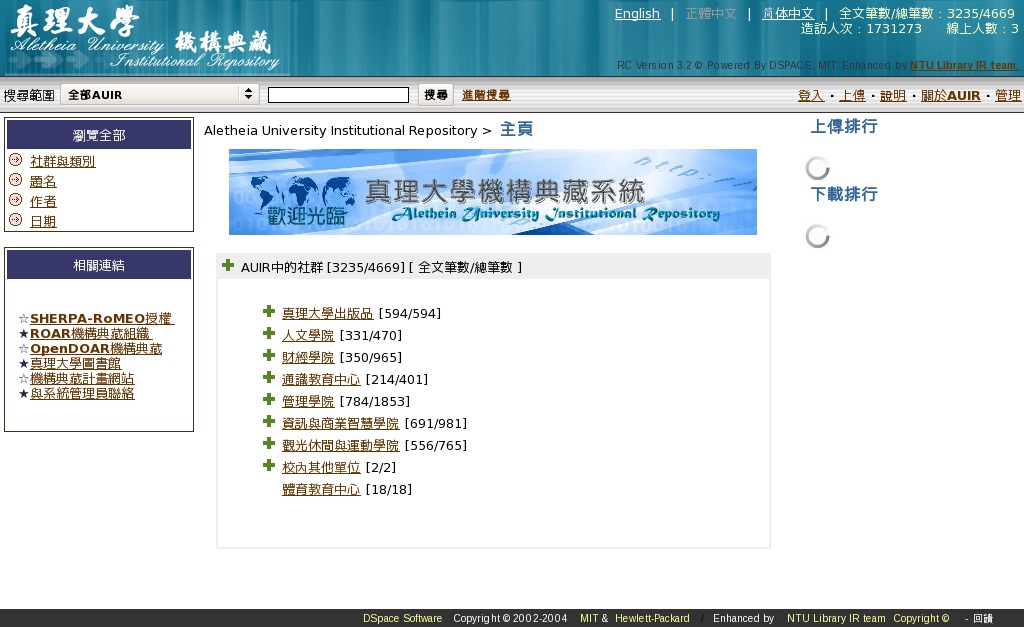
Task: Browse by 作者
Action: (x=43, y=202)
